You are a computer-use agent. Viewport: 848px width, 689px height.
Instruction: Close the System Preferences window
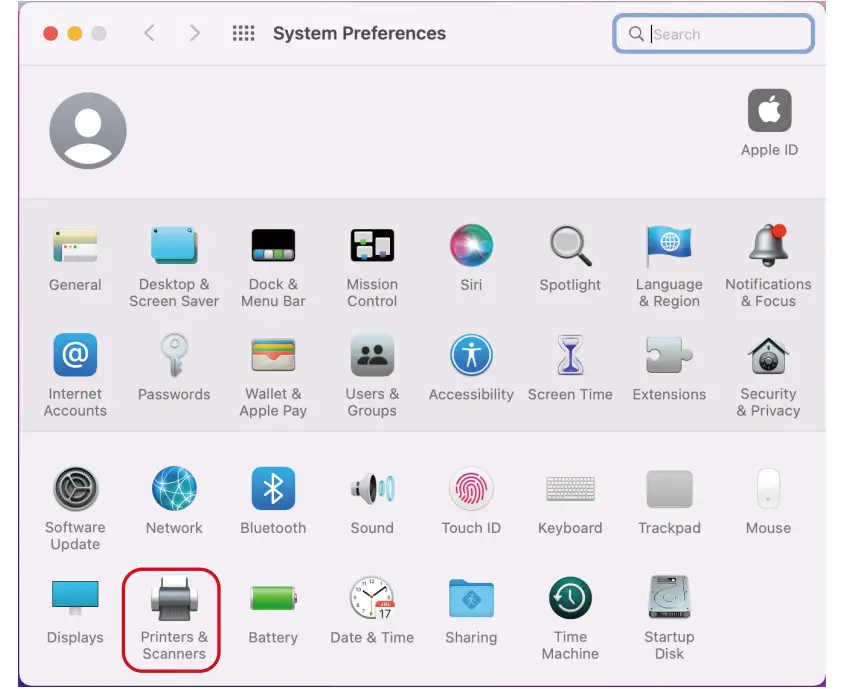pyautogui.click(x=51, y=34)
